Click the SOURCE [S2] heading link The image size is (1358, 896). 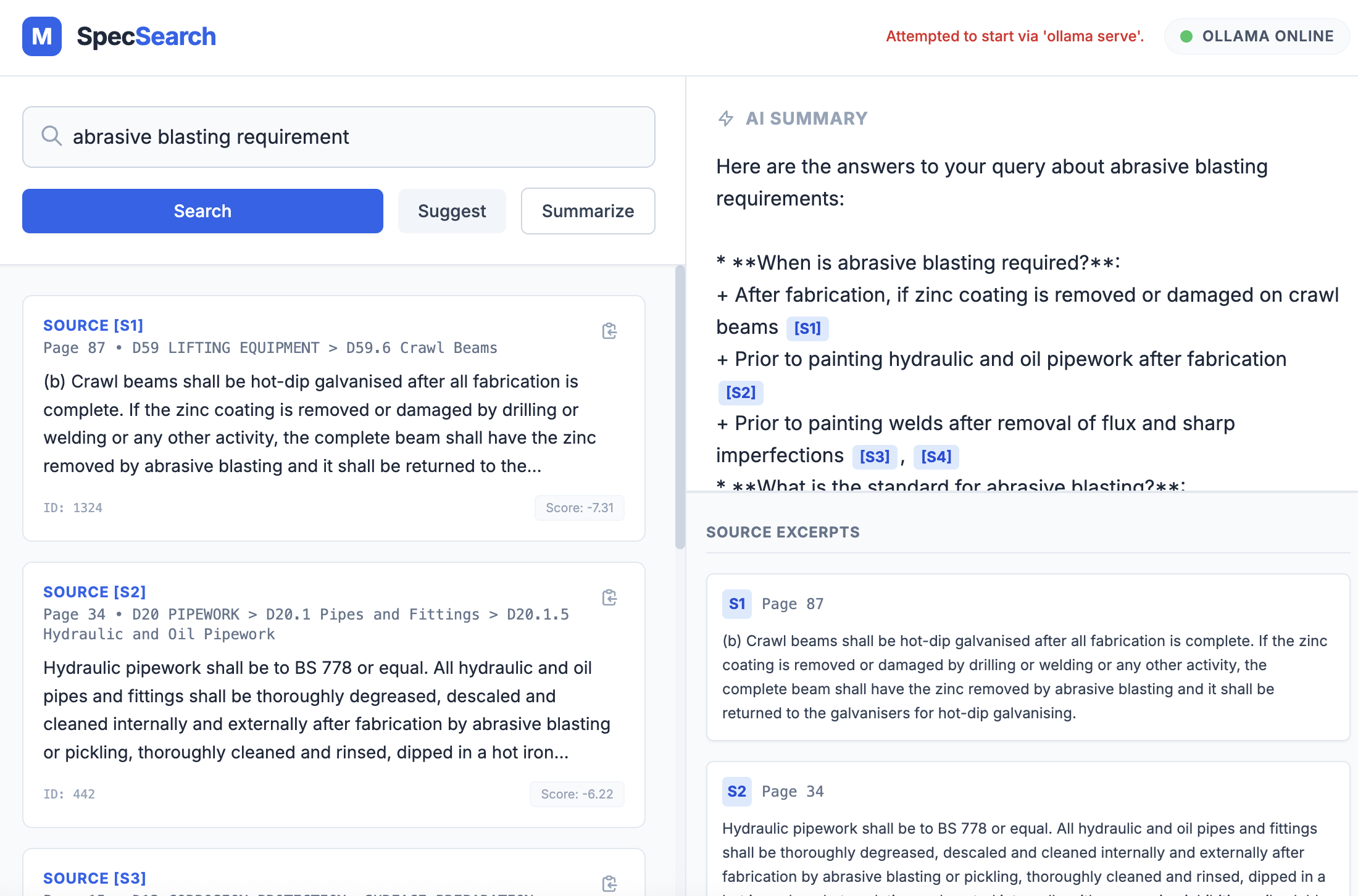[94, 592]
